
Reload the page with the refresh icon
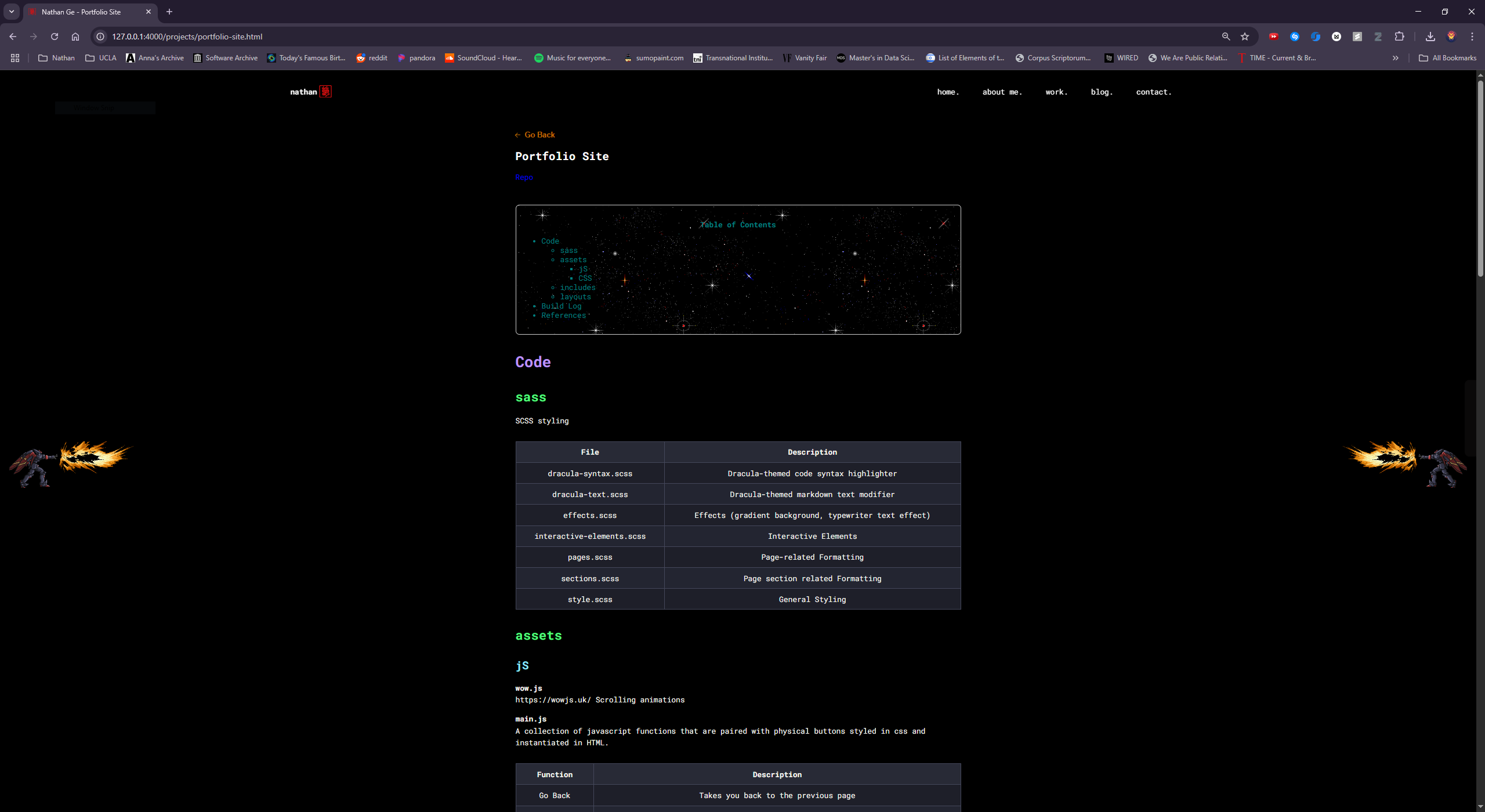point(55,37)
